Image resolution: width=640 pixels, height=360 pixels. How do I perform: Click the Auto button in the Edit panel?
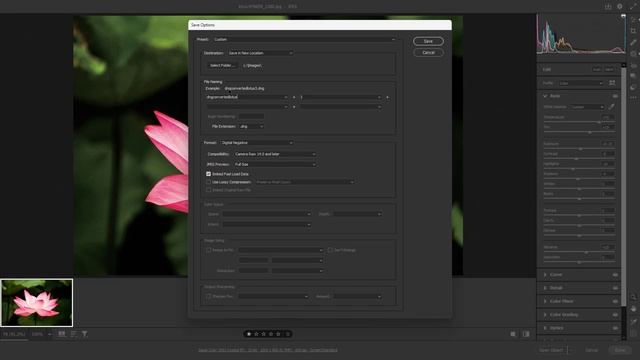point(597,69)
